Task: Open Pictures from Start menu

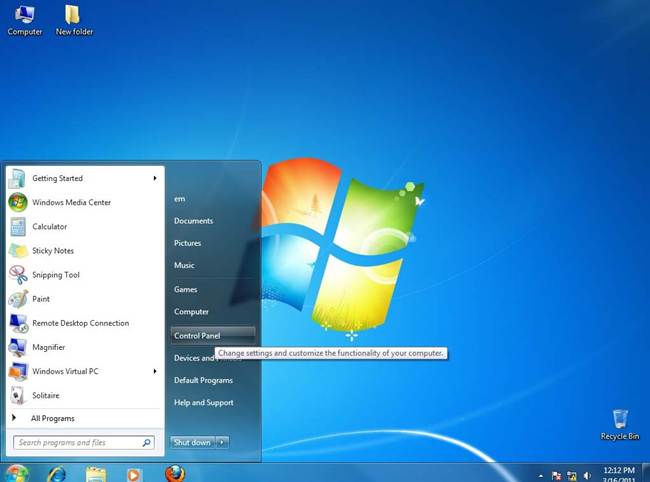Action: (187, 243)
